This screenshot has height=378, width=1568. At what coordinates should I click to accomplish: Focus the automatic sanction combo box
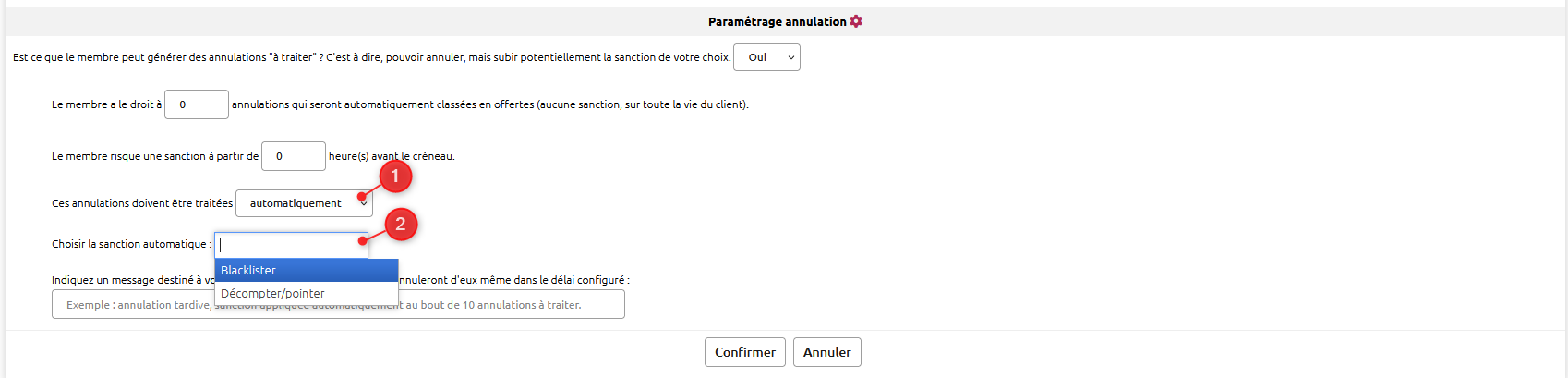[291, 245]
